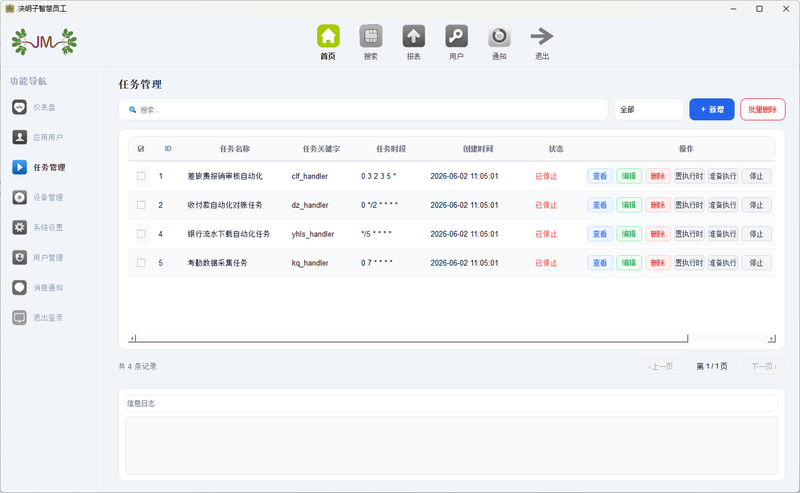Screen dimensions: 800x493
Task: Click the 批量删除 button
Action: coord(763,110)
